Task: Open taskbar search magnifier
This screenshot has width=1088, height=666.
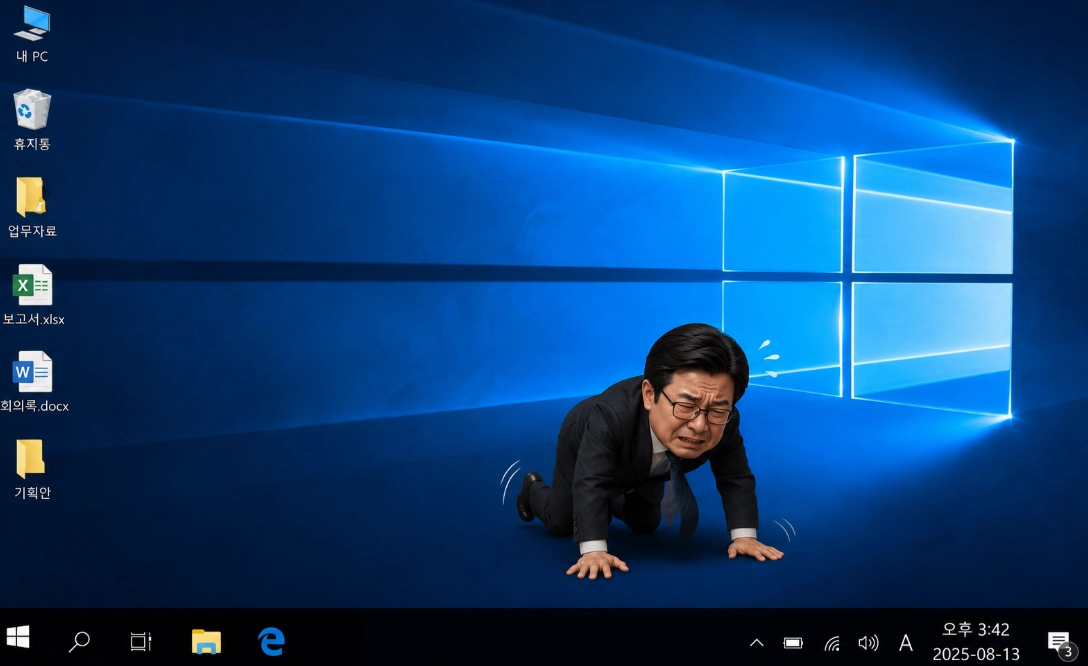Action: (79, 641)
